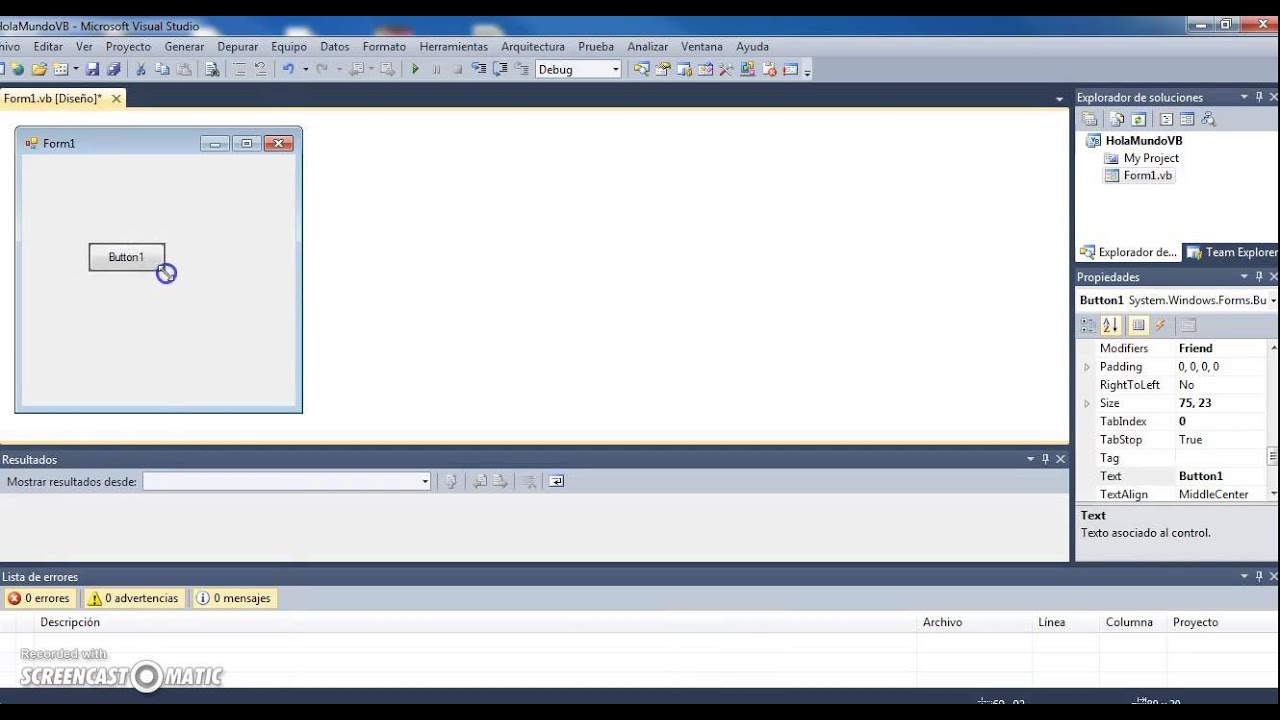Click the Size value 75, 23
The height and width of the screenshot is (720, 1280).
coord(1195,403)
